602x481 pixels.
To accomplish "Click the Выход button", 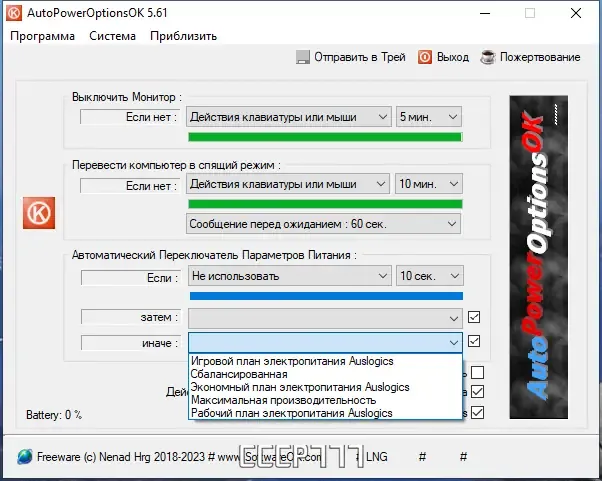I will [443, 57].
